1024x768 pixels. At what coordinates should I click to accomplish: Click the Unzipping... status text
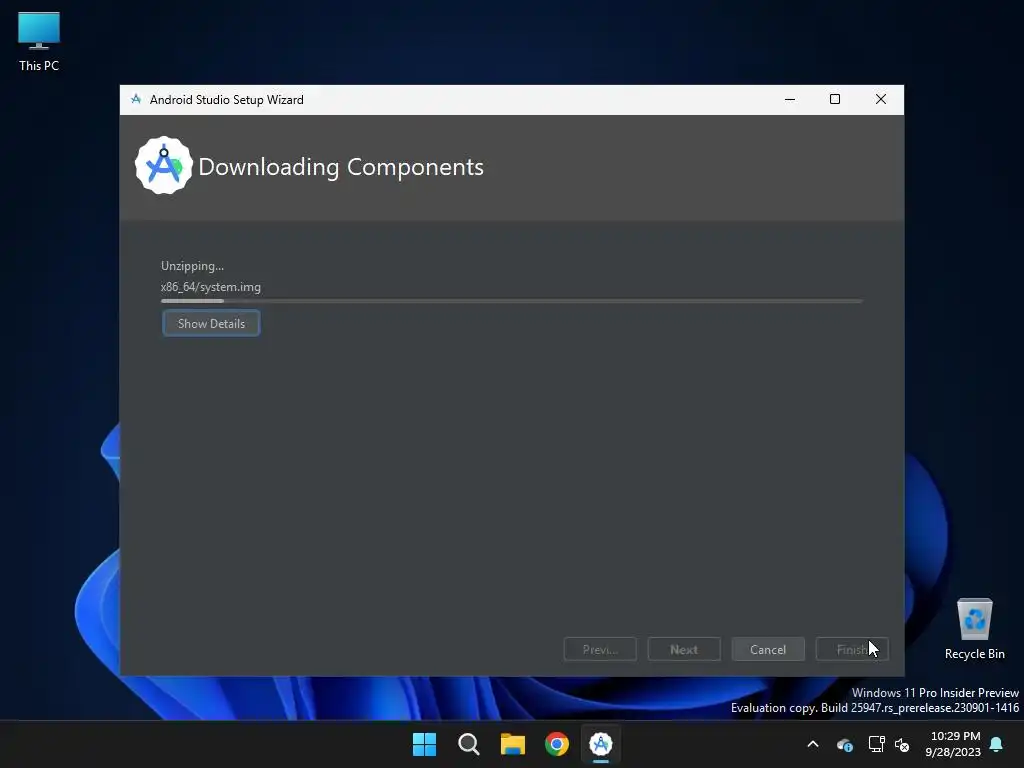click(192, 266)
